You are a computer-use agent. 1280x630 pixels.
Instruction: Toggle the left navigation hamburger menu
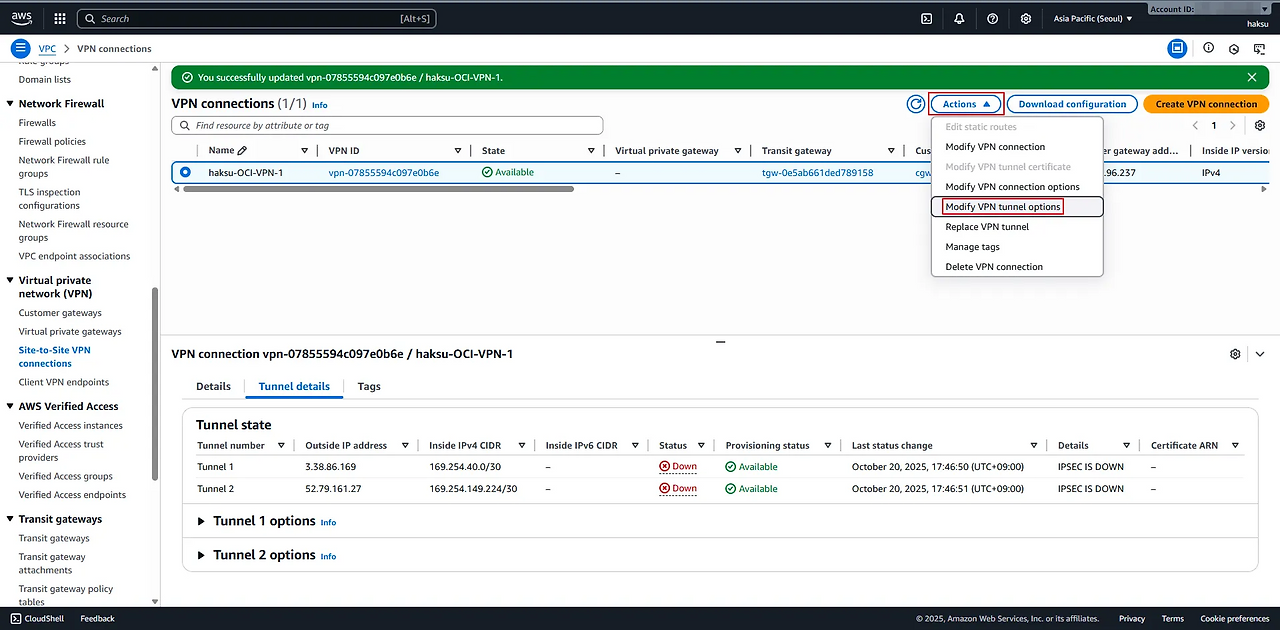coord(20,48)
